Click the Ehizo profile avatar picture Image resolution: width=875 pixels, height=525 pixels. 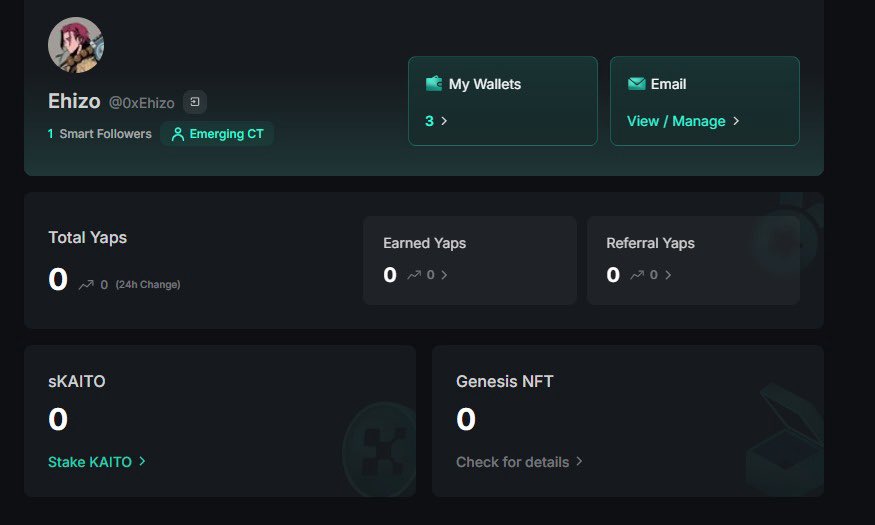76,45
